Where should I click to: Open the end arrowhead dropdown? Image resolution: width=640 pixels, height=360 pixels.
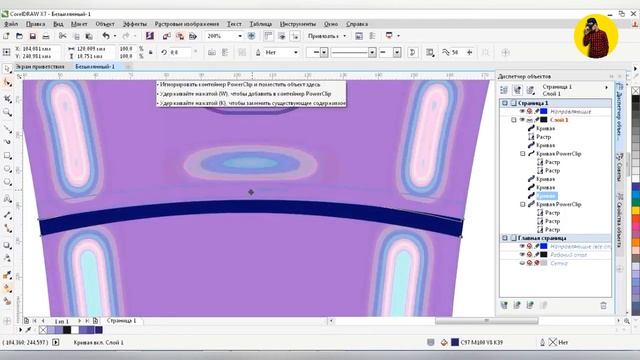point(397,52)
